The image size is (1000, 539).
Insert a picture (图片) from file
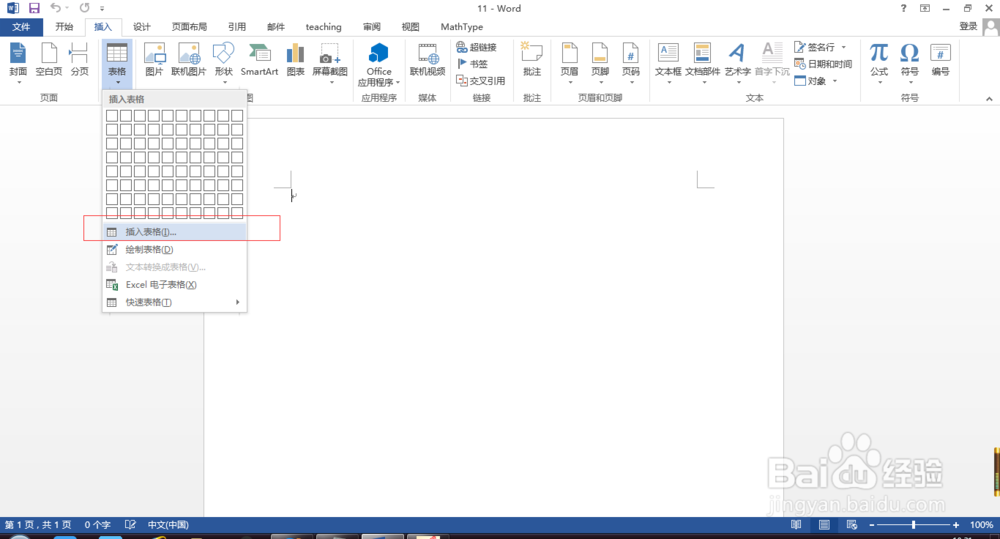(154, 61)
